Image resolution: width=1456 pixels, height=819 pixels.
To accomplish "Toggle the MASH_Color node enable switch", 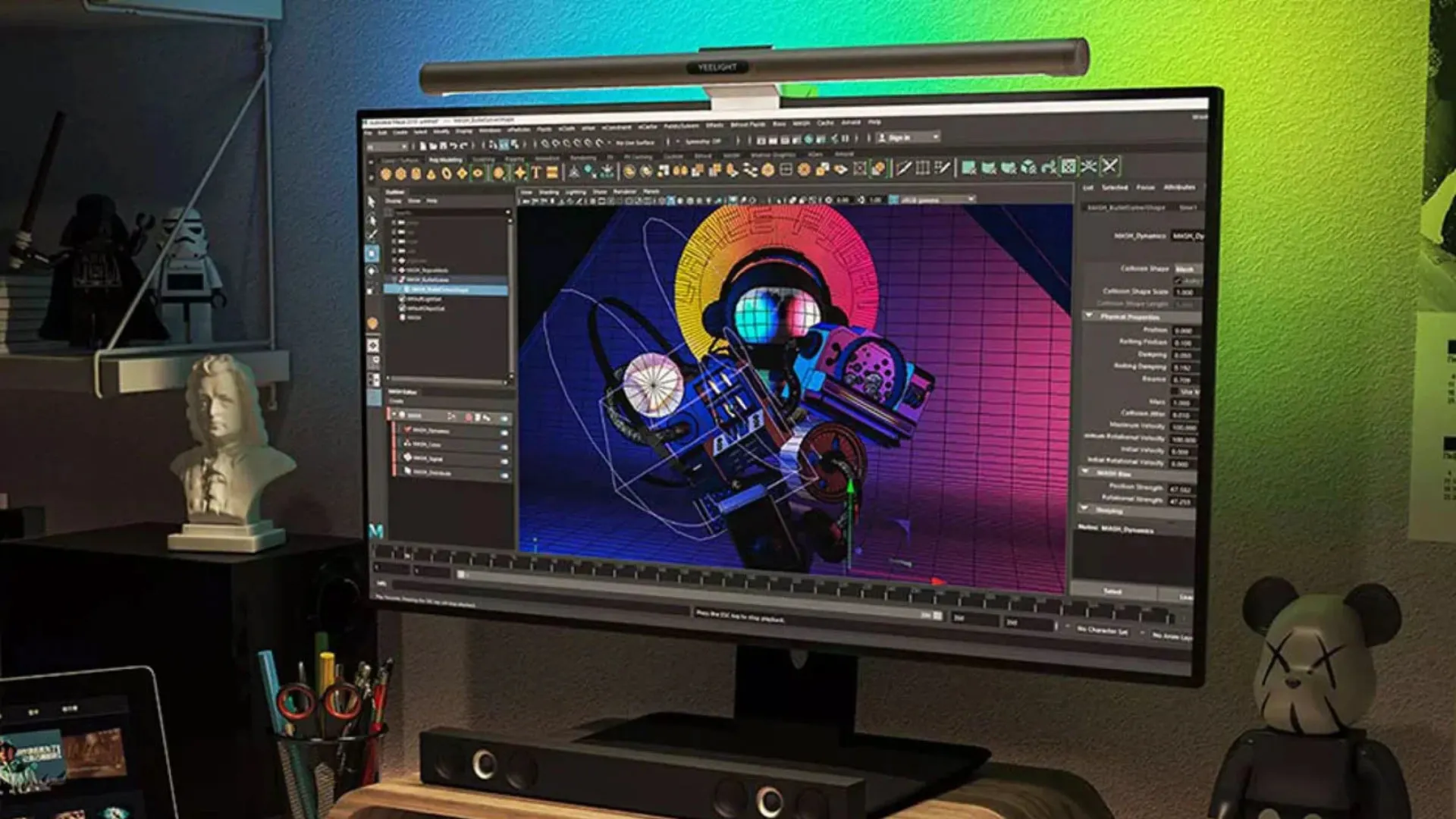I will tap(504, 446).
